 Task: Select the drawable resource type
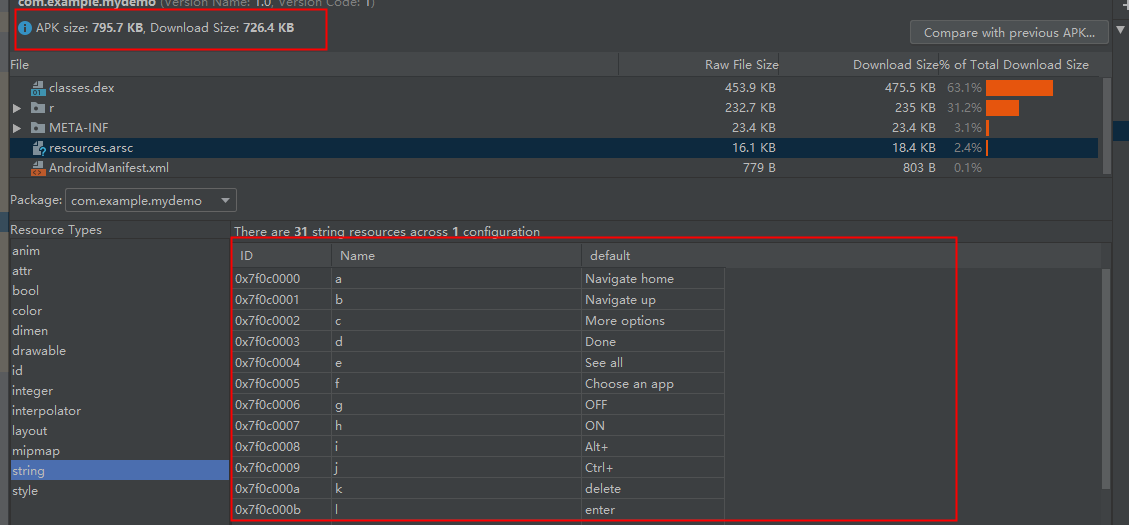coord(39,351)
